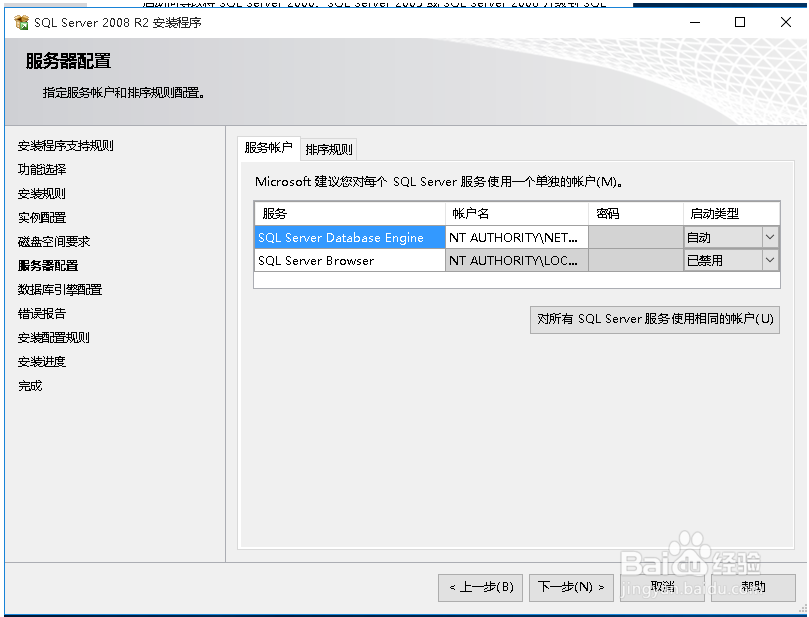This screenshot has width=809, height=617.
Task: Click the 密码 field for SQL Server Browser
Action: [636, 260]
